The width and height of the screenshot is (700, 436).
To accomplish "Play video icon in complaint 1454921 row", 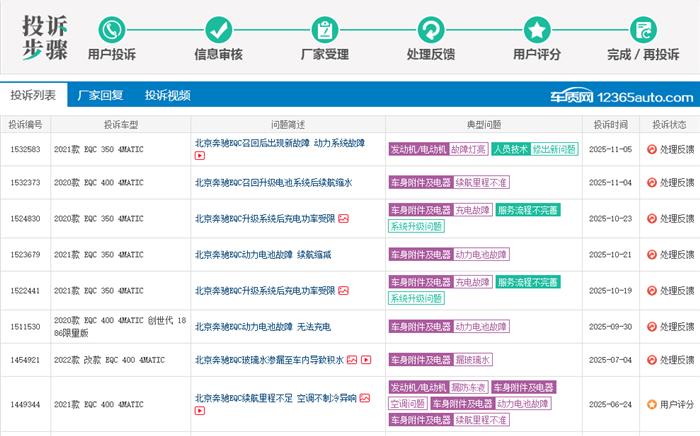I will 366,359.
